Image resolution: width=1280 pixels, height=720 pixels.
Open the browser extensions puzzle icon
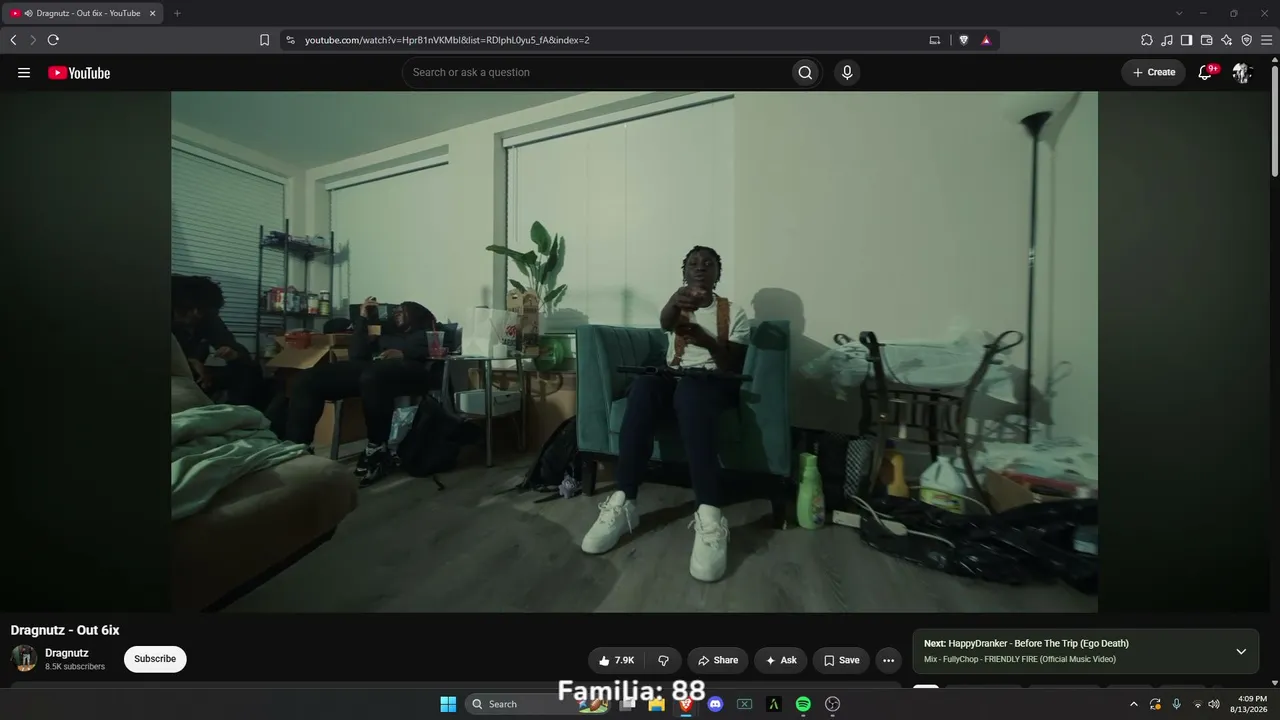(x=1147, y=40)
